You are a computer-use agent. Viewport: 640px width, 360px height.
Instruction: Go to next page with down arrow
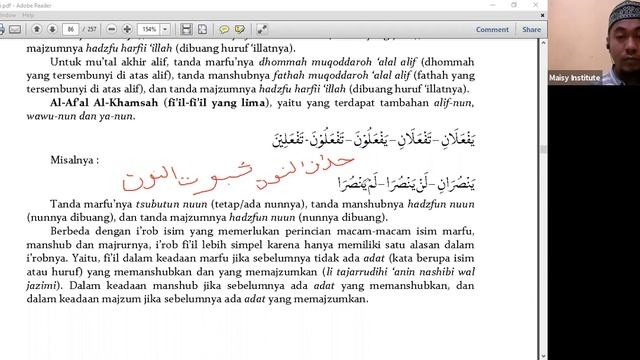(52, 29)
